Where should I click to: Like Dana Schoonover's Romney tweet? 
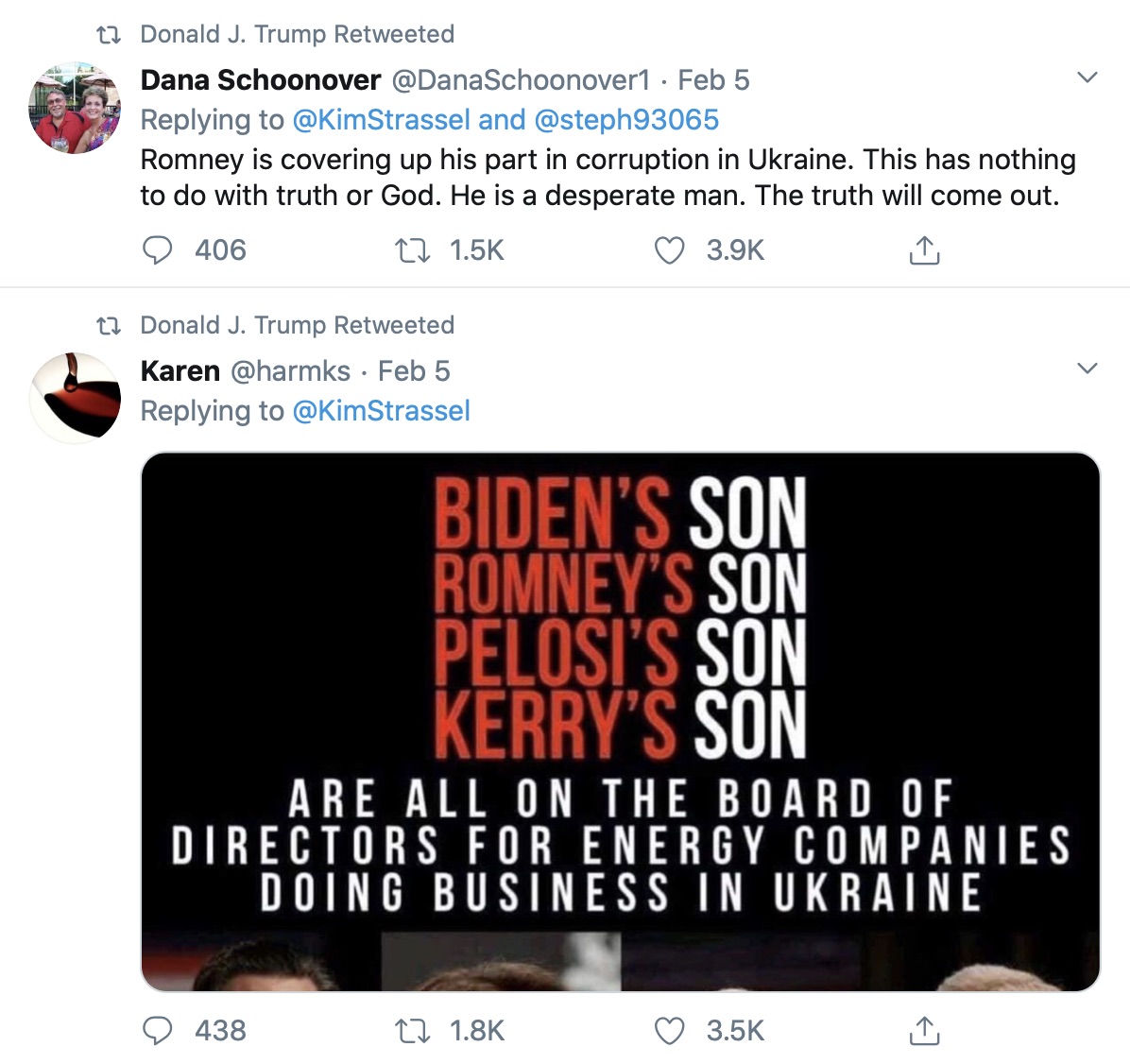670,250
